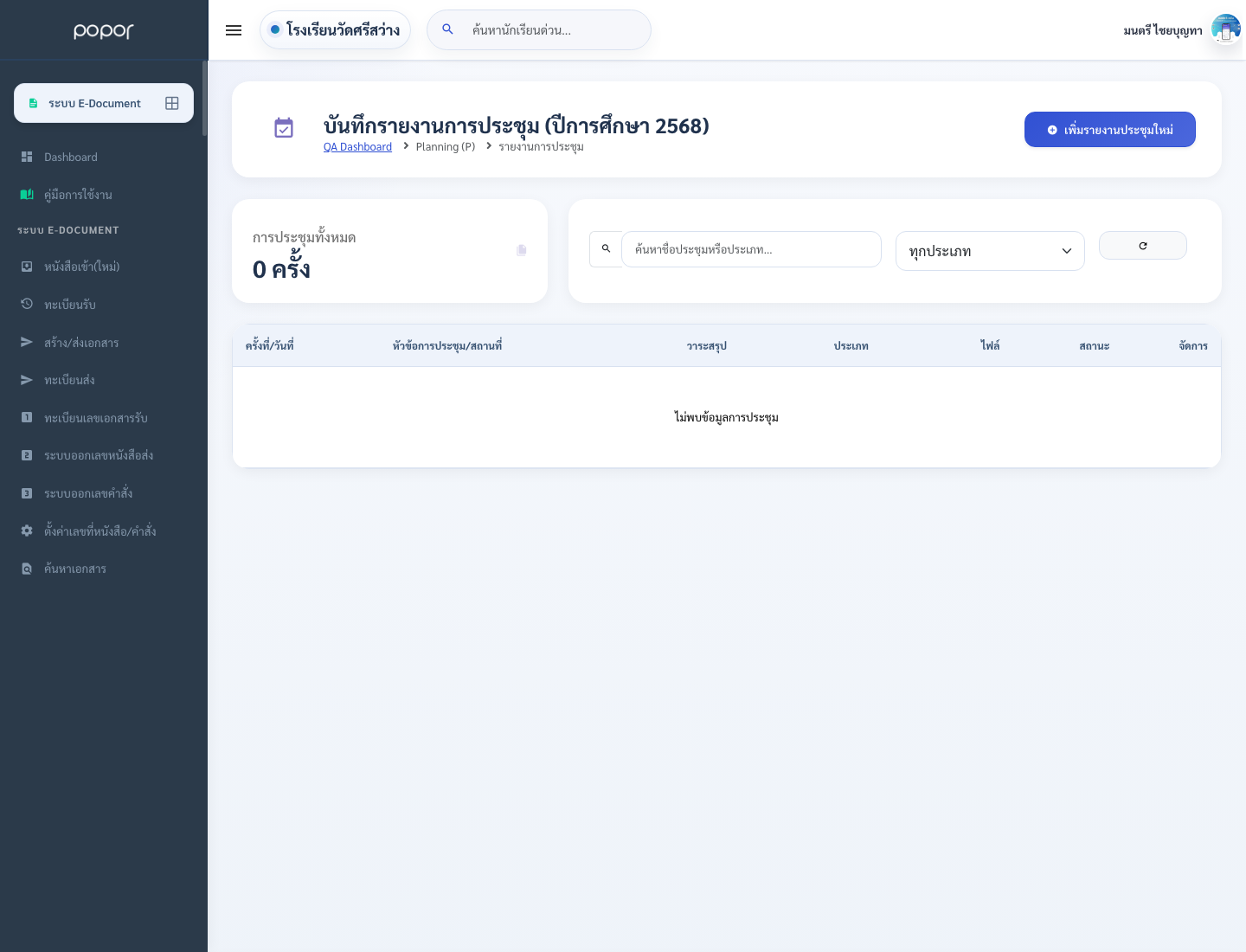Toggle the hamburger sidebar menu icon

pos(234,30)
